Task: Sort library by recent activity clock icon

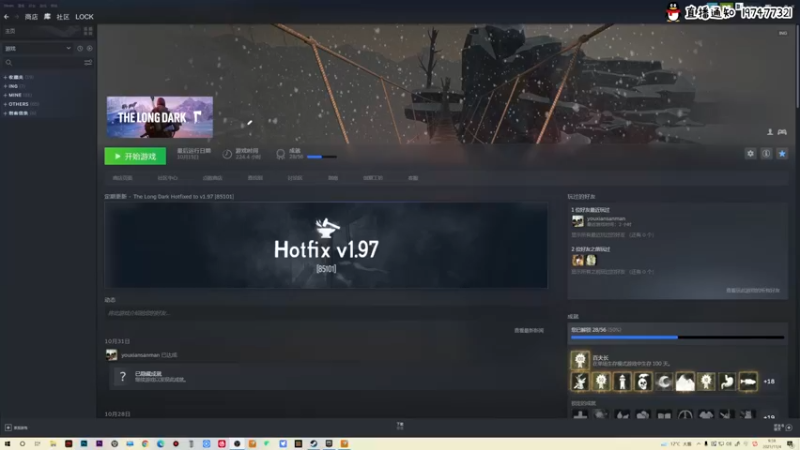Action: [80, 48]
